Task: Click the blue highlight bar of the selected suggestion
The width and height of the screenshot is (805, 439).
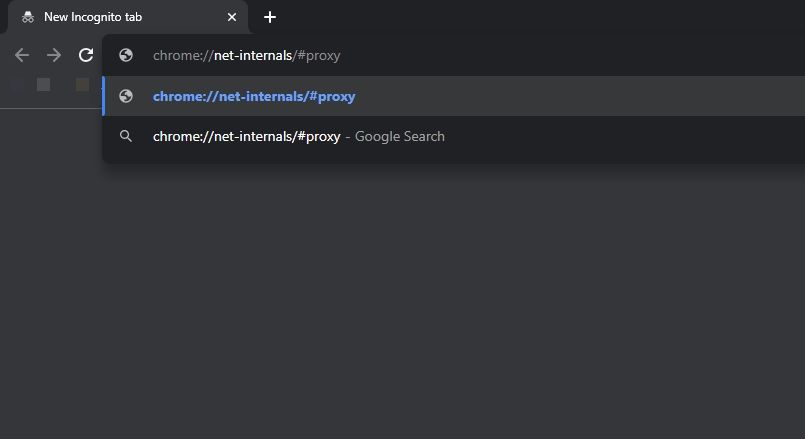Action: (103, 96)
